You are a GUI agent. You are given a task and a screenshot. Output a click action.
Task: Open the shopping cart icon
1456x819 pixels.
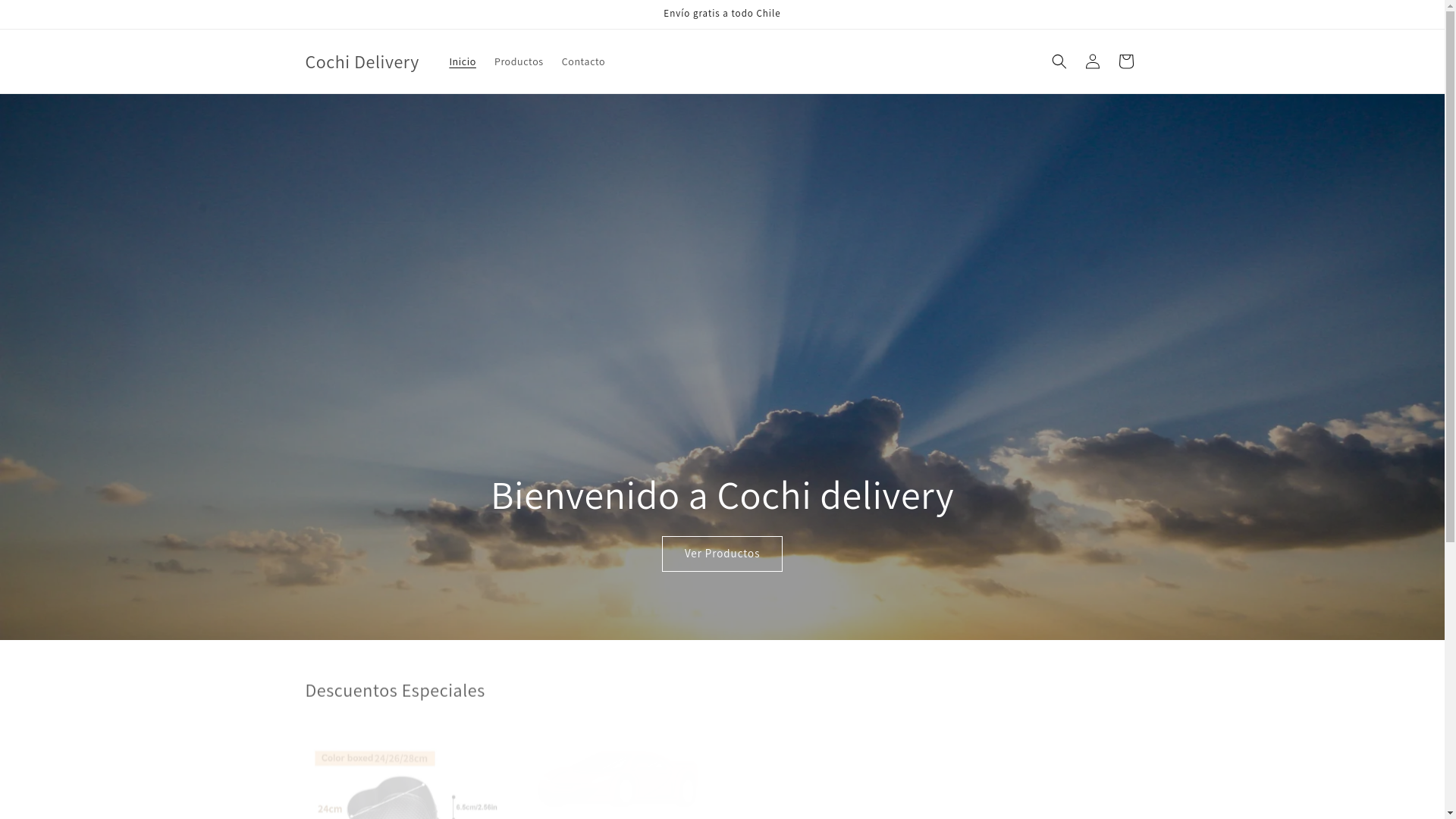(1125, 61)
